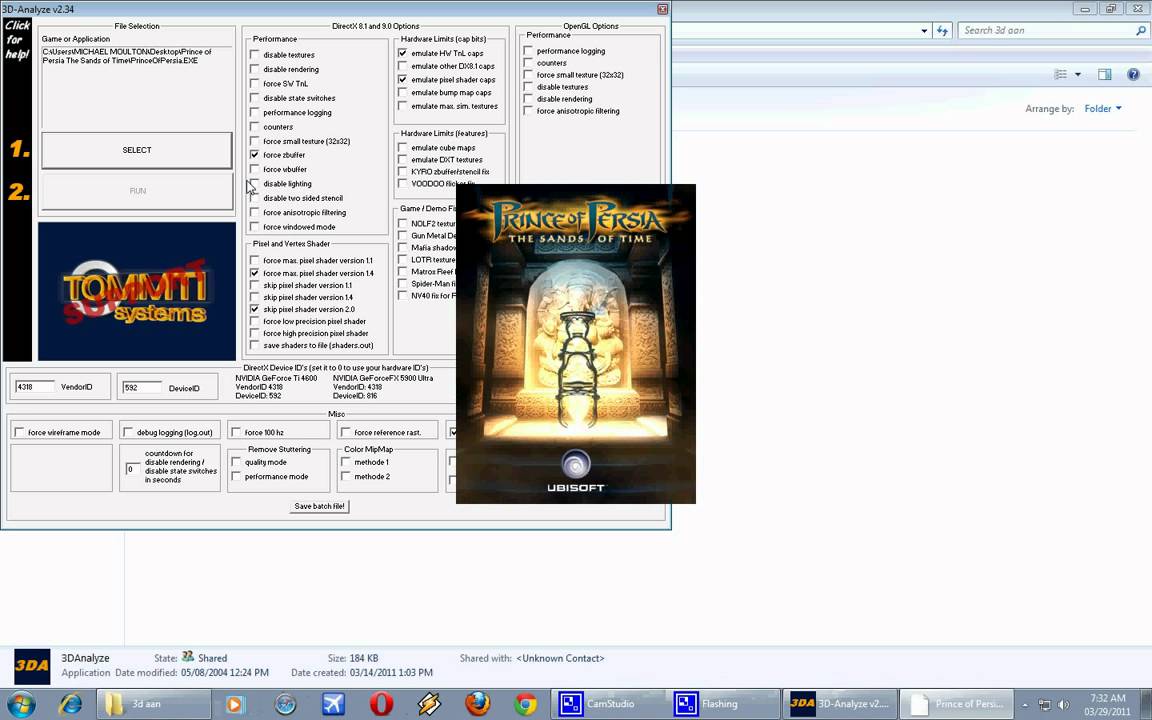
Task: Click 'NVIDIA GeForce Ti 4600' device text
Action: coord(276,378)
